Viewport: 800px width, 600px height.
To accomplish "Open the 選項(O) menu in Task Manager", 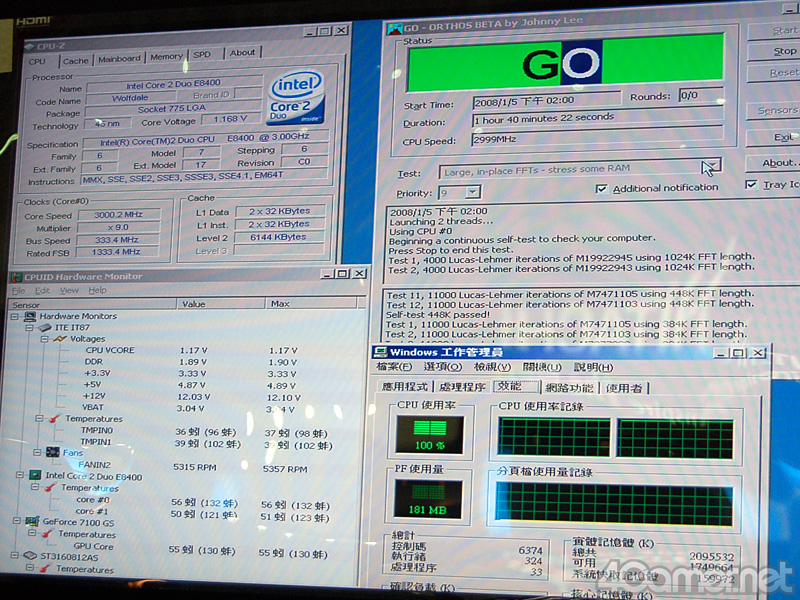I will click(x=443, y=367).
